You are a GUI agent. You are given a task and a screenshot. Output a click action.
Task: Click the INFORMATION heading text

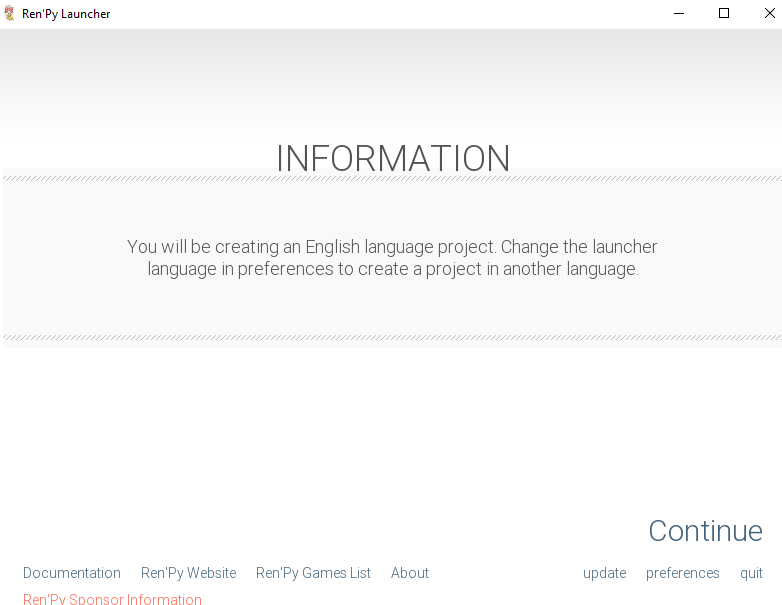393,159
